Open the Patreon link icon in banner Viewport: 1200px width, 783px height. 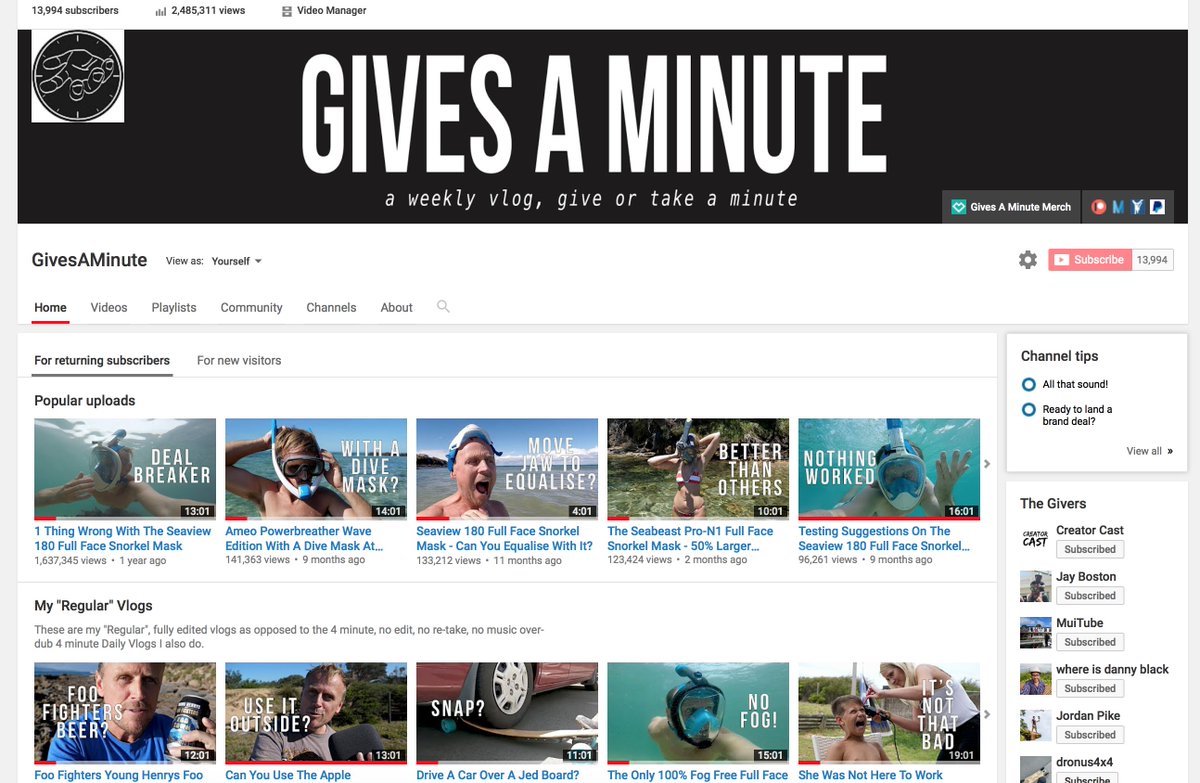tap(1099, 207)
